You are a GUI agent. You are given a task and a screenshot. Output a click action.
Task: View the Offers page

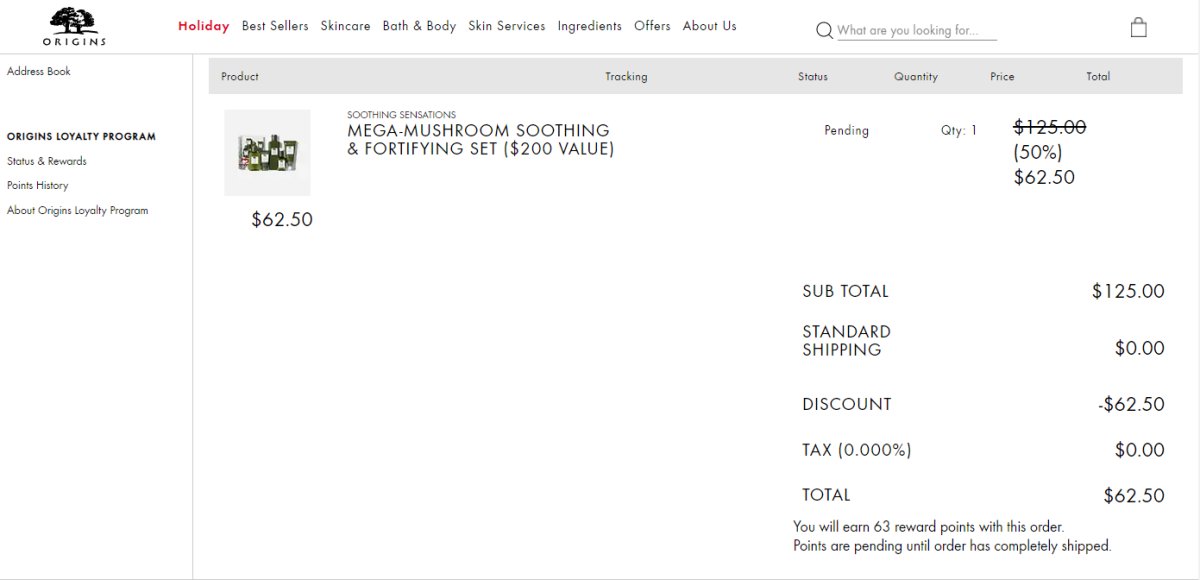tap(652, 26)
